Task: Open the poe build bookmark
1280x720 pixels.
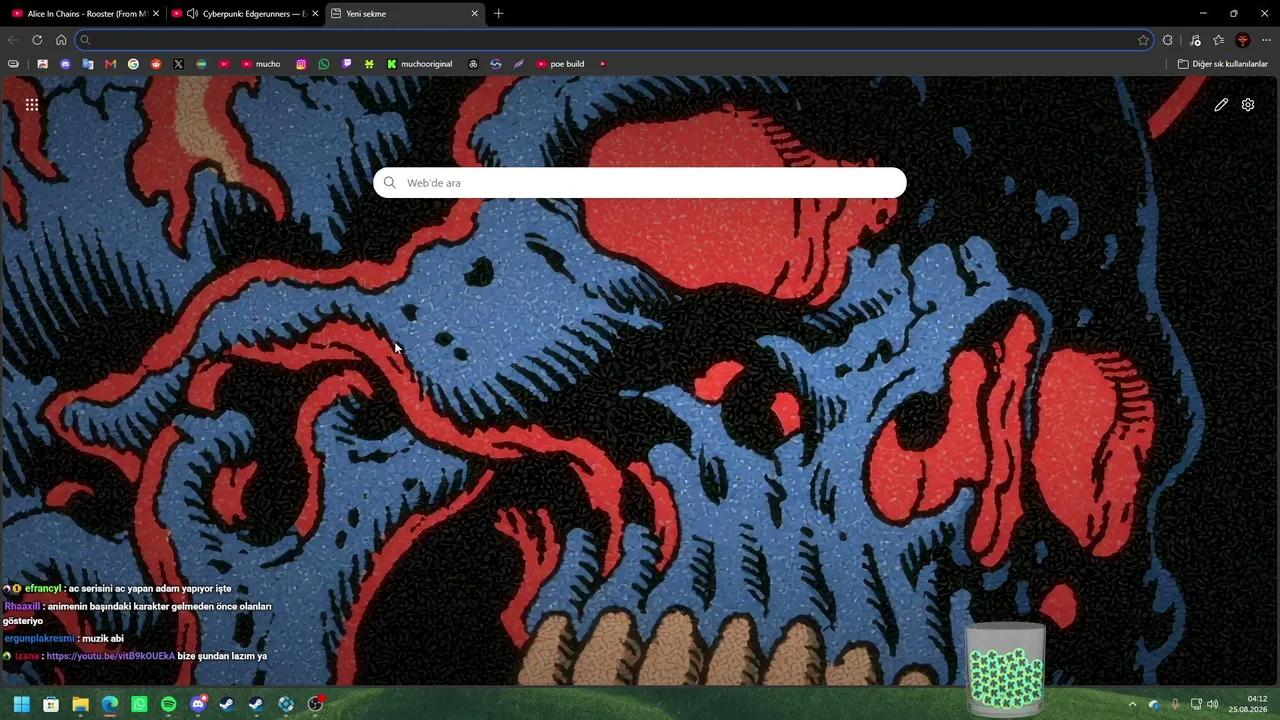Action: click(x=560, y=64)
